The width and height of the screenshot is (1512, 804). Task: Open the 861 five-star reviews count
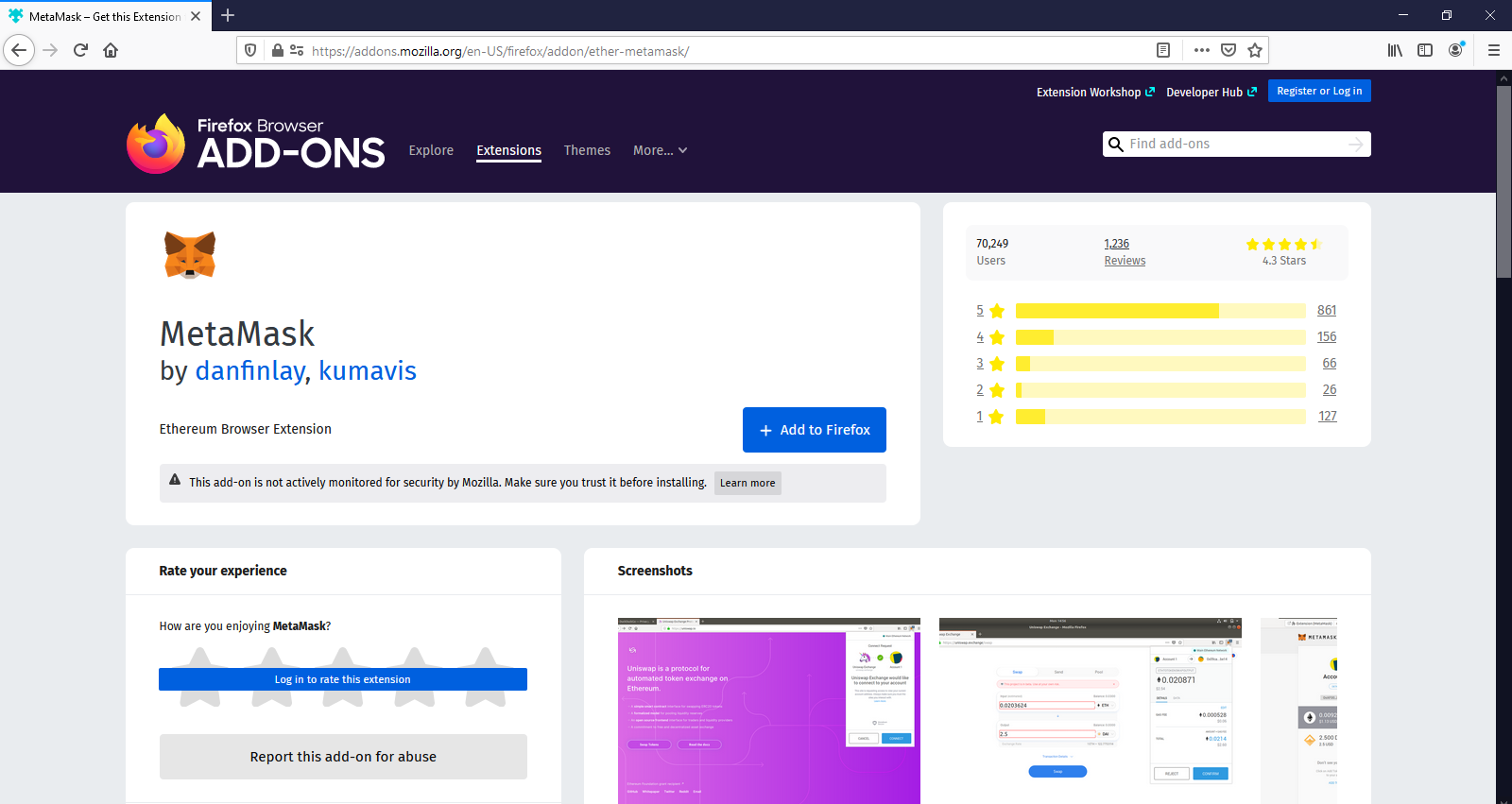[x=1327, y=310]
